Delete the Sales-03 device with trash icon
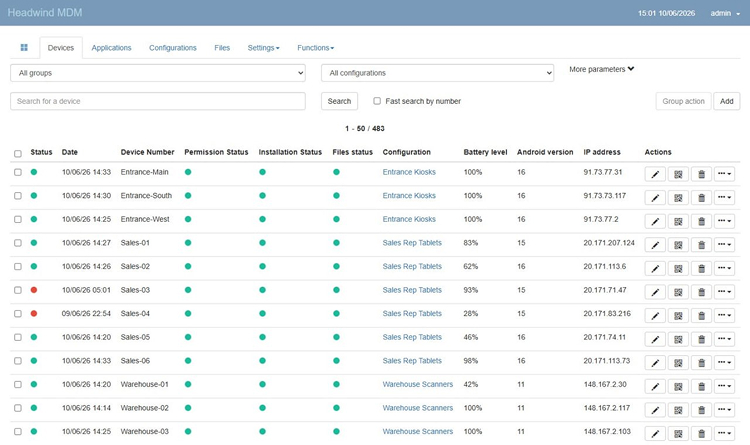 (x=701, y=292)
